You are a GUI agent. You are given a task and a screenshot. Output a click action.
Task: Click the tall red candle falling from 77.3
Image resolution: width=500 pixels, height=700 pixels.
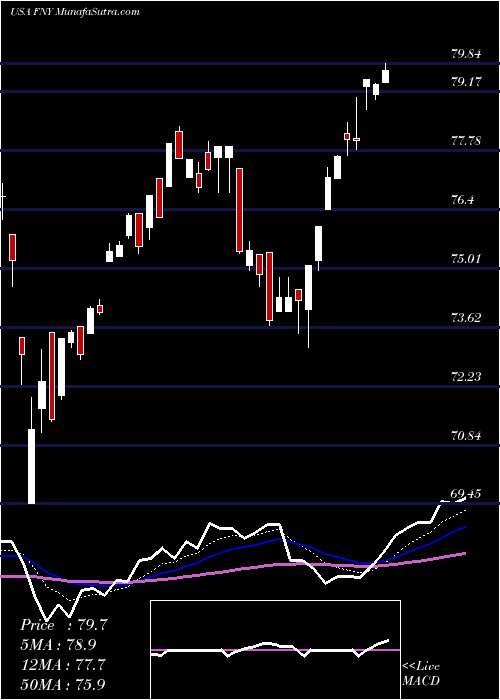(x=240, y=210)
